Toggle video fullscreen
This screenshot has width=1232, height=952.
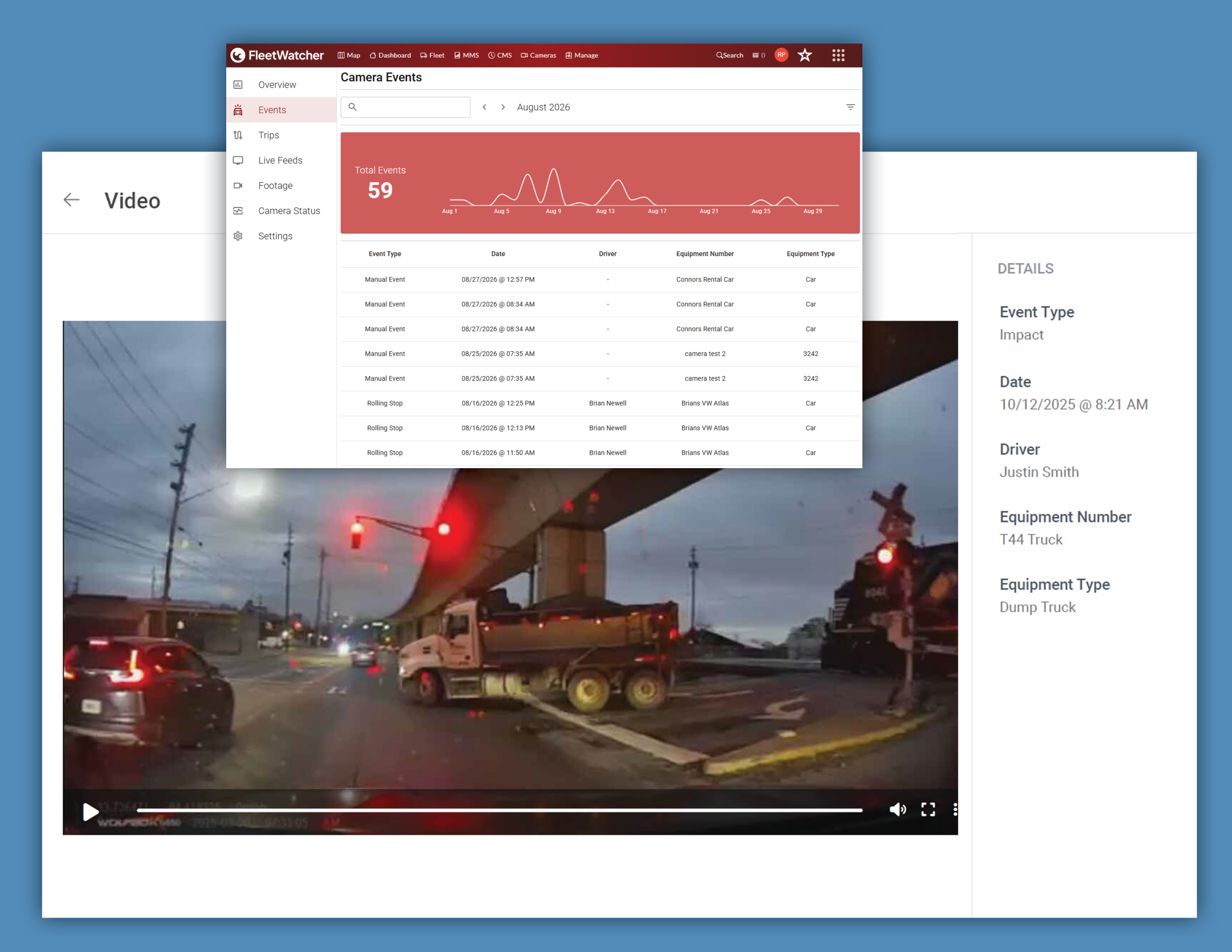(x=928, y=810)
